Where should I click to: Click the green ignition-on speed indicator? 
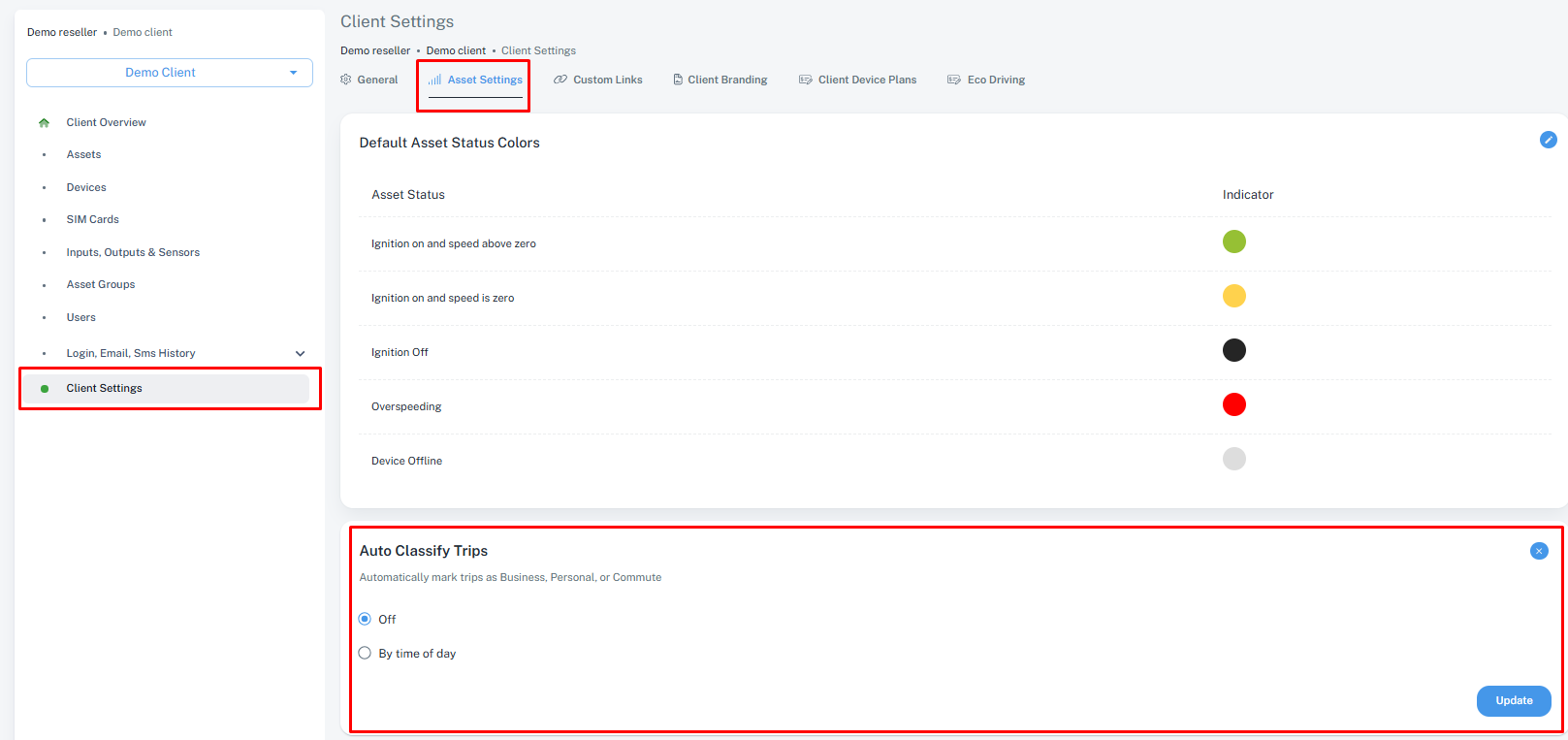tap(1233, 241)
